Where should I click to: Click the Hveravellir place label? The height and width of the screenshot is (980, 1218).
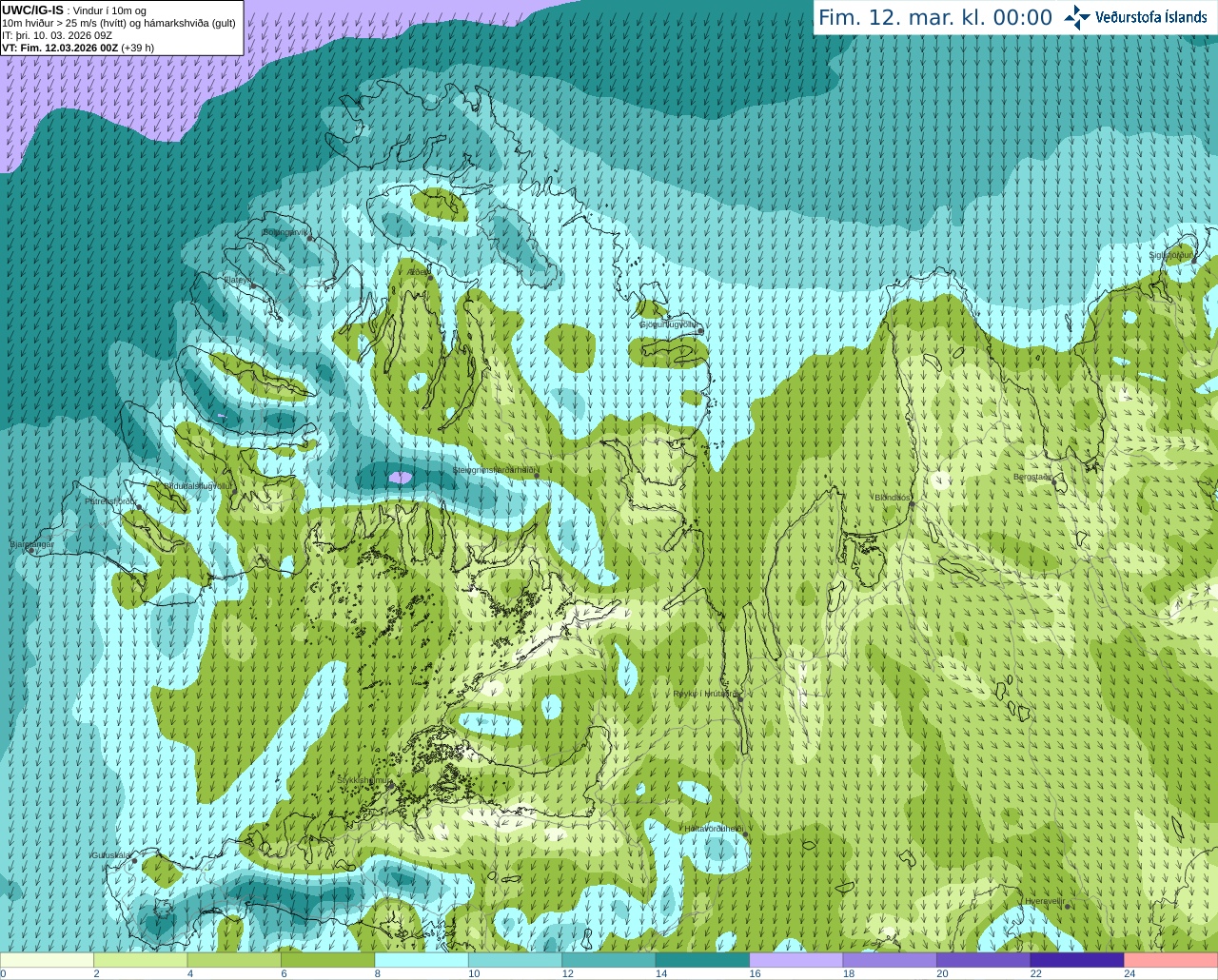pyautogui.click(x=1045, y=901)
